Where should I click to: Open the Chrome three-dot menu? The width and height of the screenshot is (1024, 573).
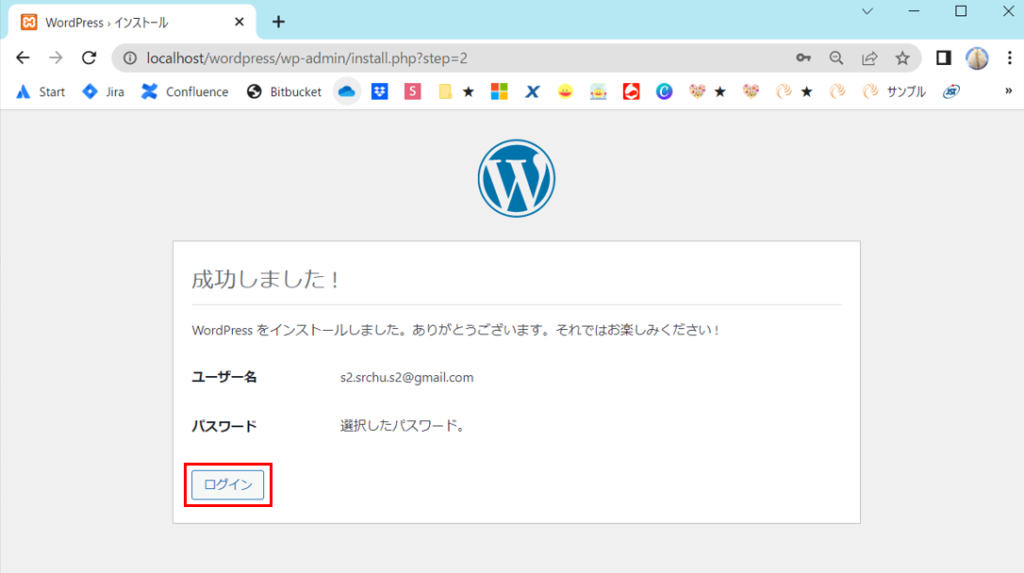pos(1007,58)
